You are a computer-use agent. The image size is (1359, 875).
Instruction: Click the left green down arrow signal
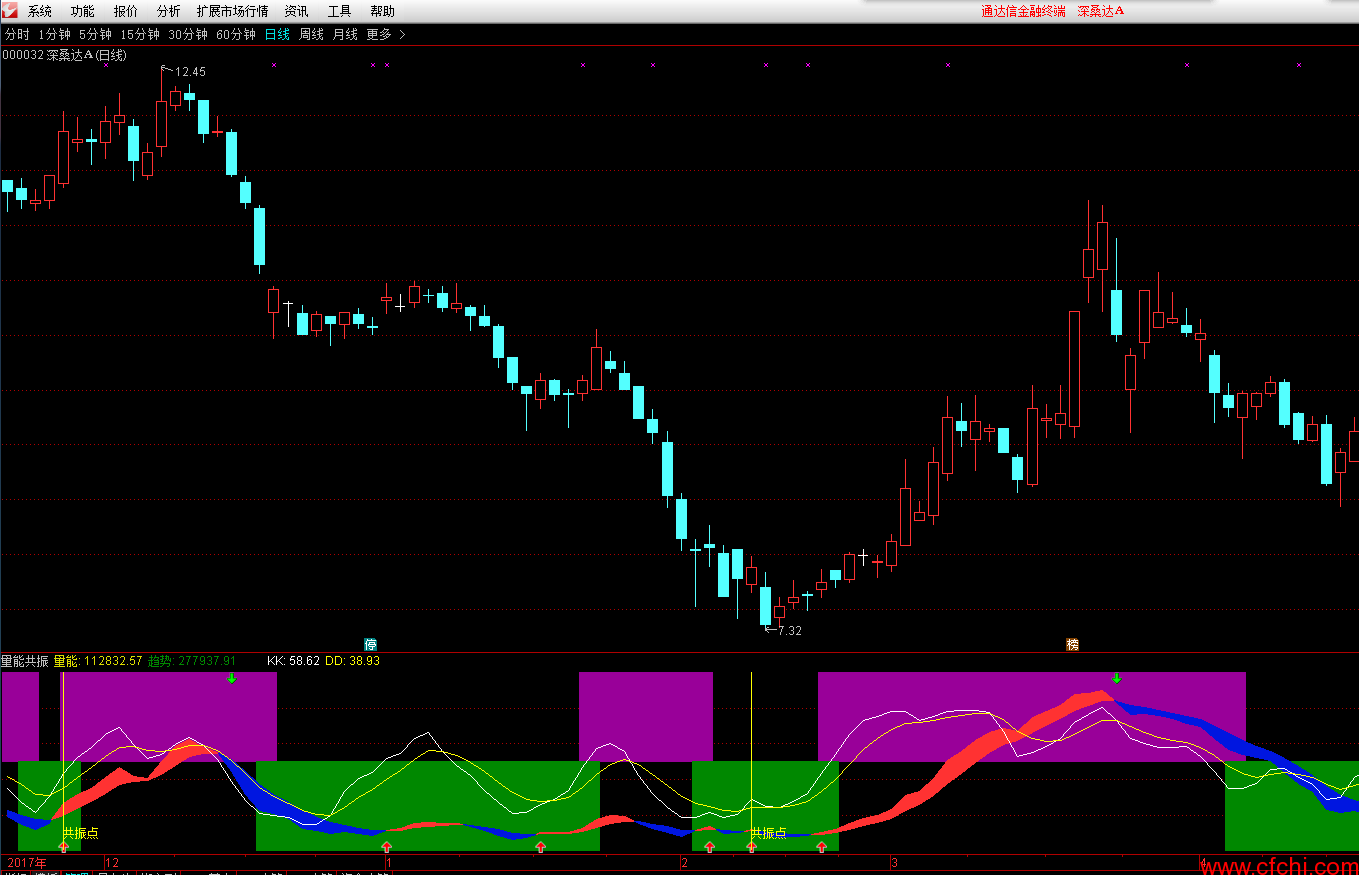(231, 678)
